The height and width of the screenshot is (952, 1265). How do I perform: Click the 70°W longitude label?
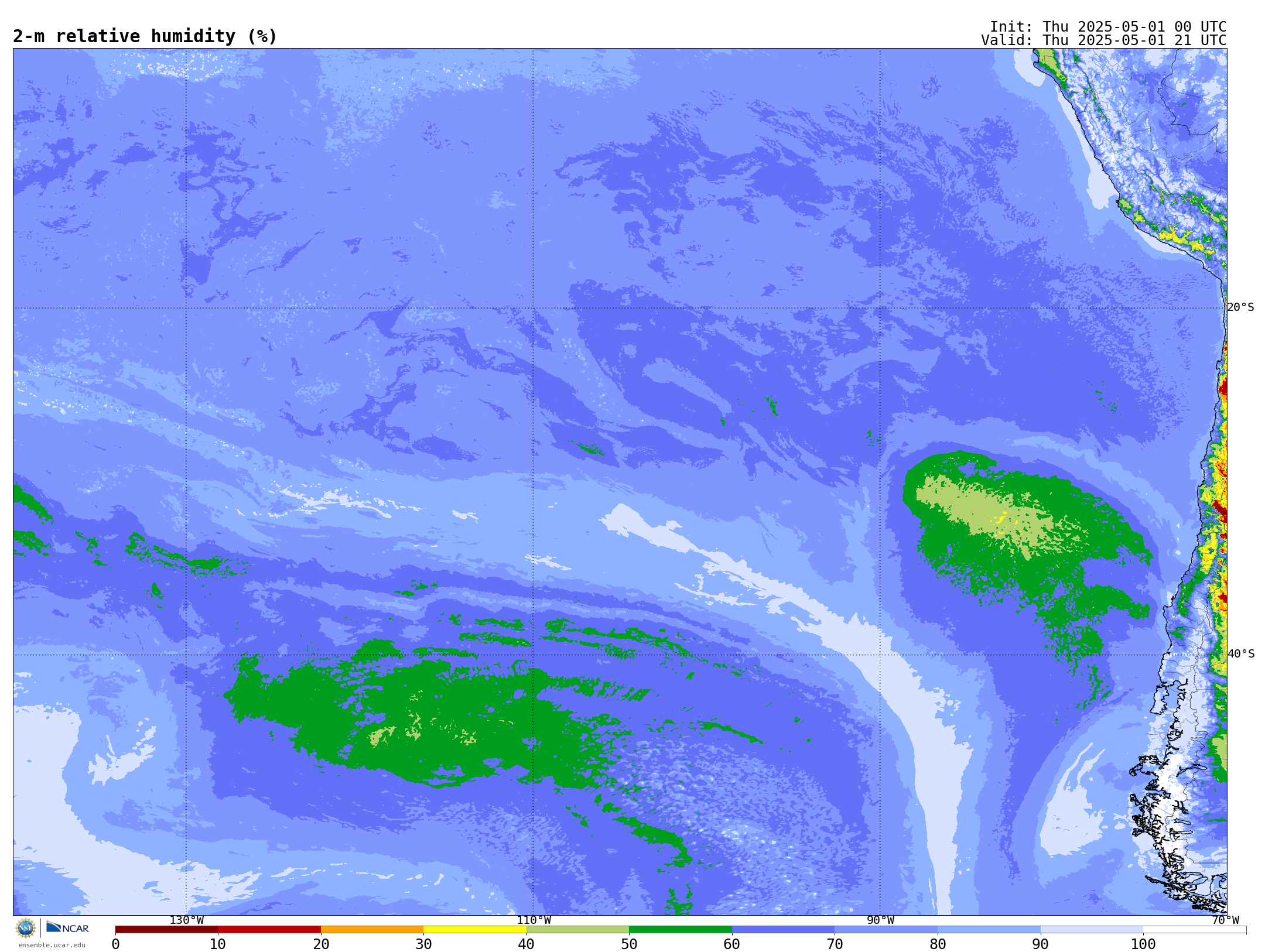point(1225,920)
